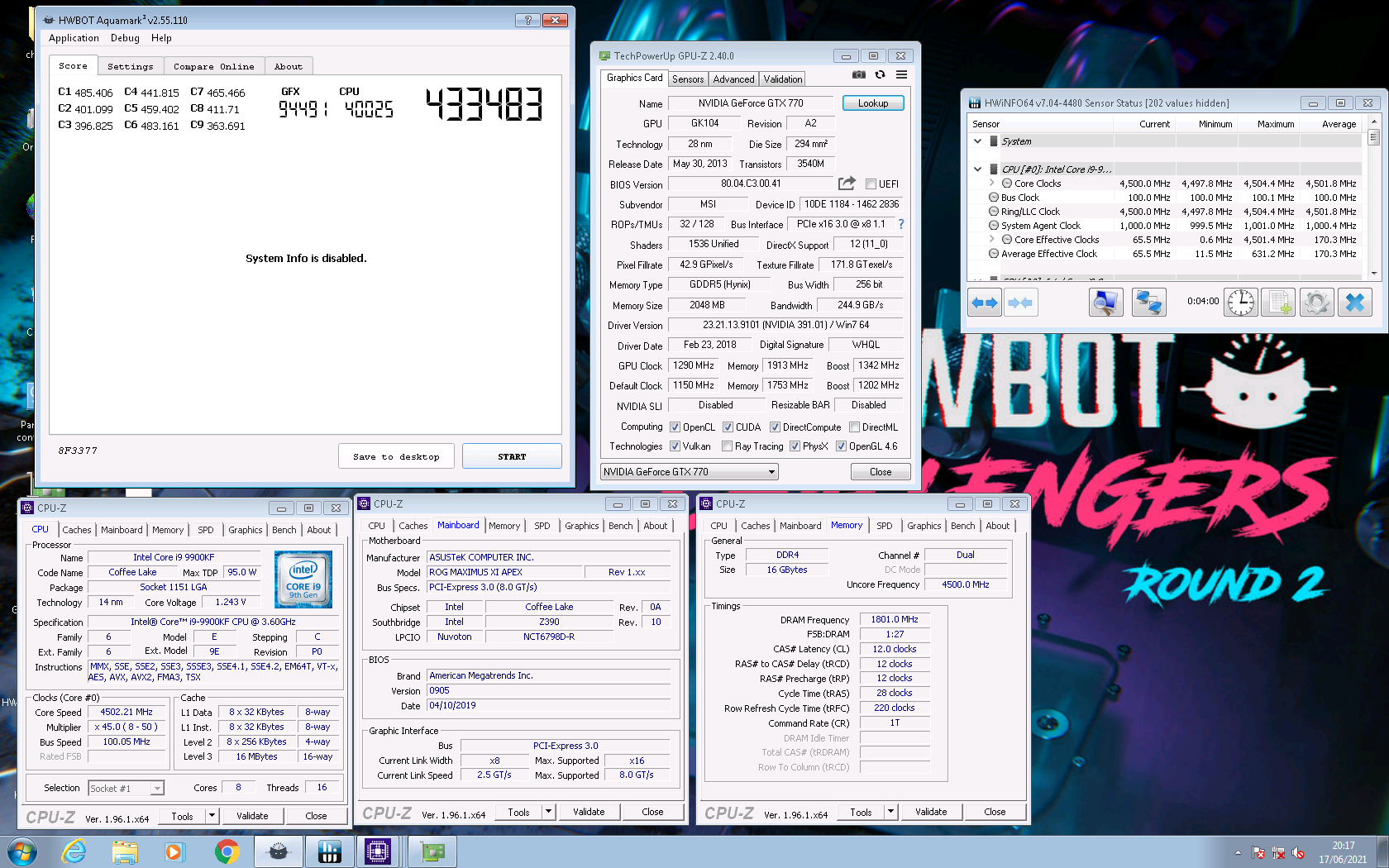Click HWiNFO shrink columns arrows icon

[x=1020, y=303]
